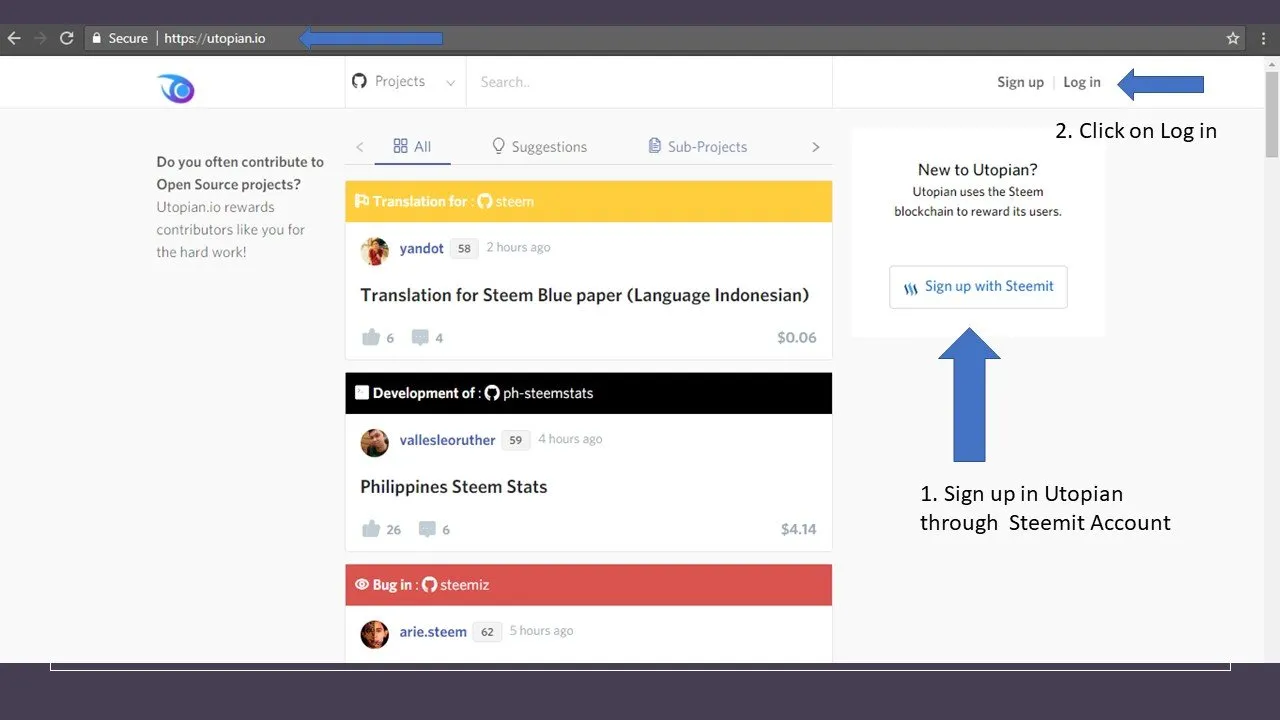
Task: Switch to the Suggestions tab
Action: pos(539,146)
